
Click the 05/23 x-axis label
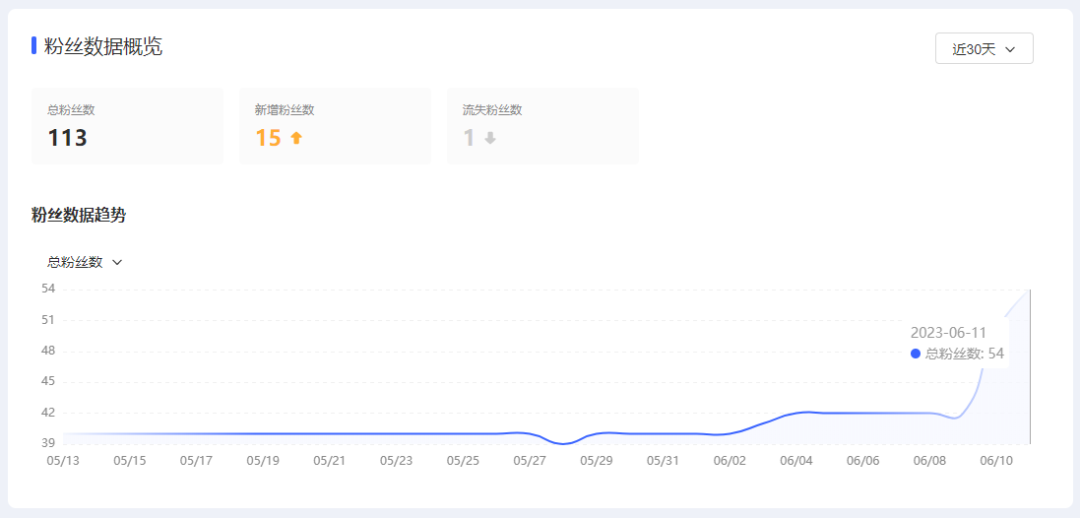click(x=396, y=460)
